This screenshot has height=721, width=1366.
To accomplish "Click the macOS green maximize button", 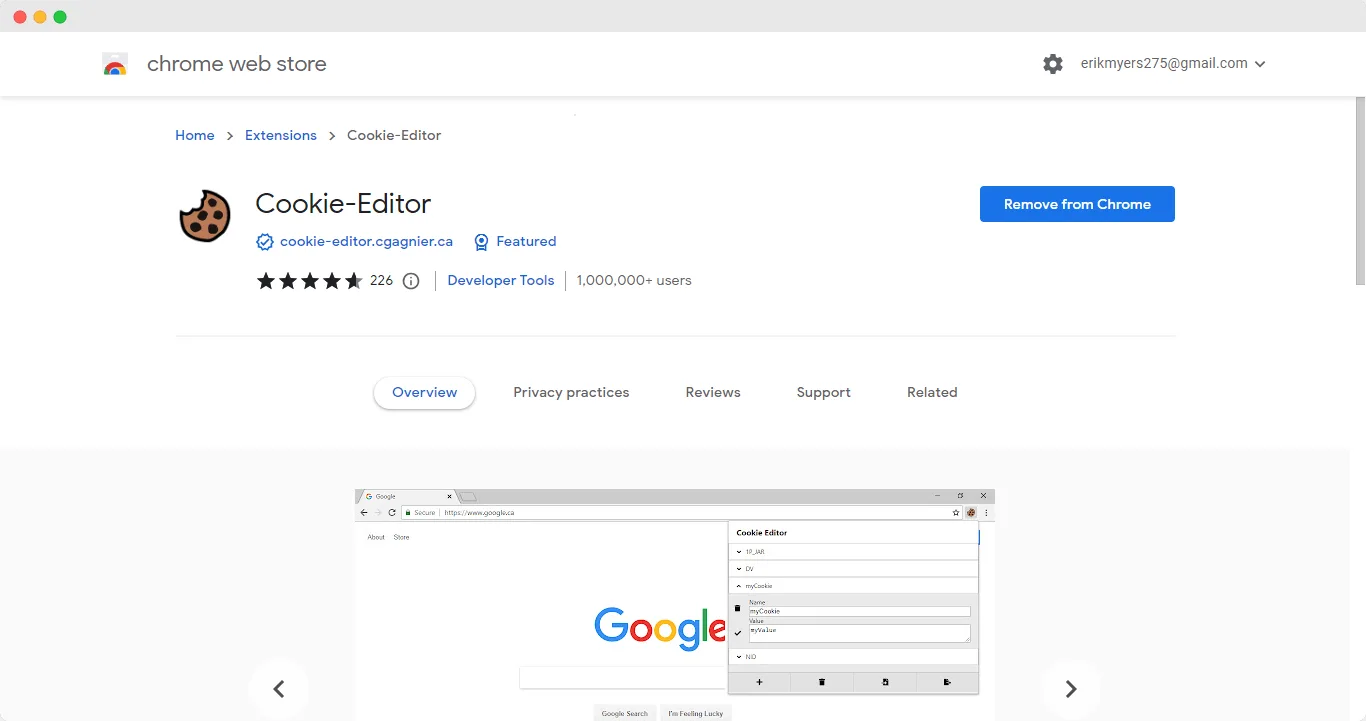I will (x=60, y=17).
